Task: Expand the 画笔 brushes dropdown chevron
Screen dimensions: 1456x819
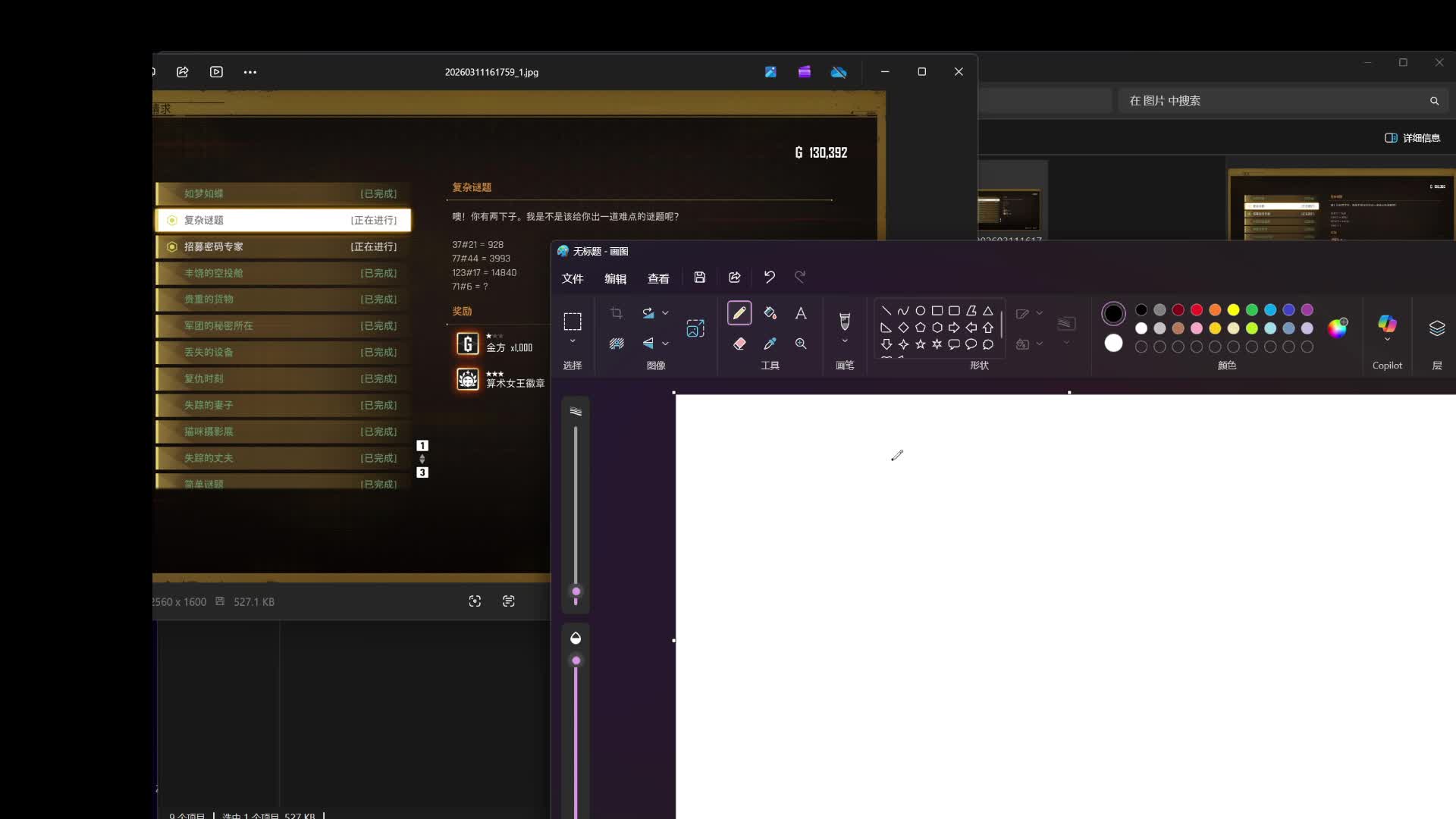Action: (x=845, y=342)
